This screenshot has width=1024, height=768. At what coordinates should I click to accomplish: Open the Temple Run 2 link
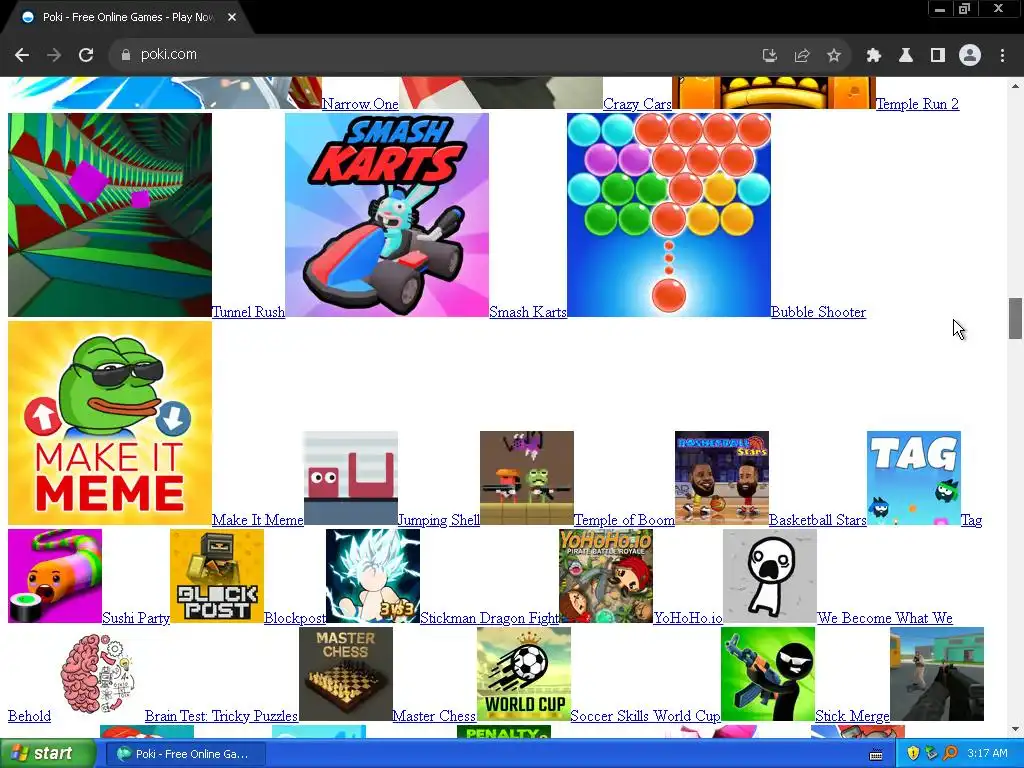click(917, 104)
